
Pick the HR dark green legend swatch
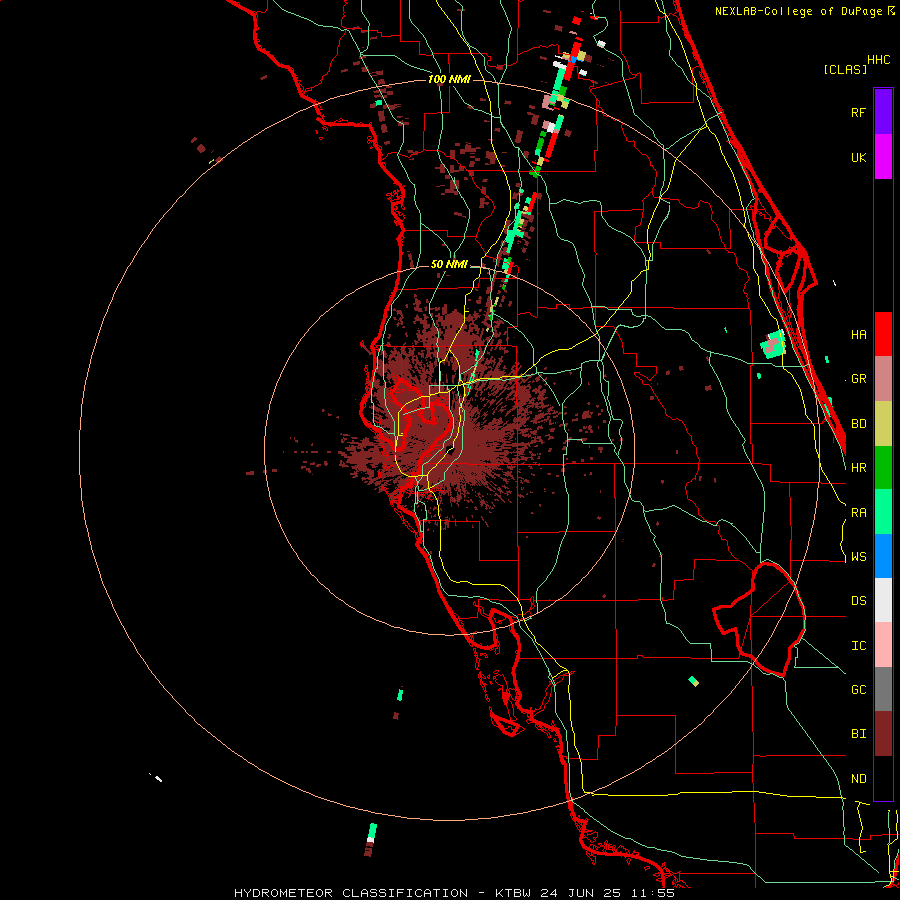pyautogui.click(x=883, y=468)
